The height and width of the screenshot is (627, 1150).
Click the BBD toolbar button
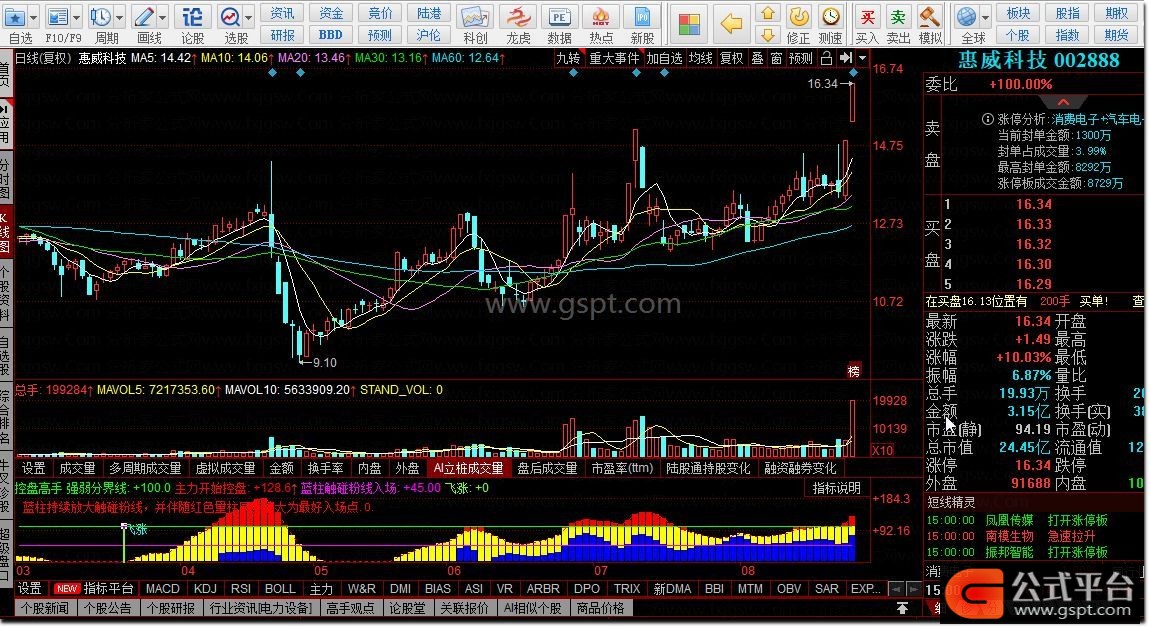pyautogui.click(x=331, y=34)
